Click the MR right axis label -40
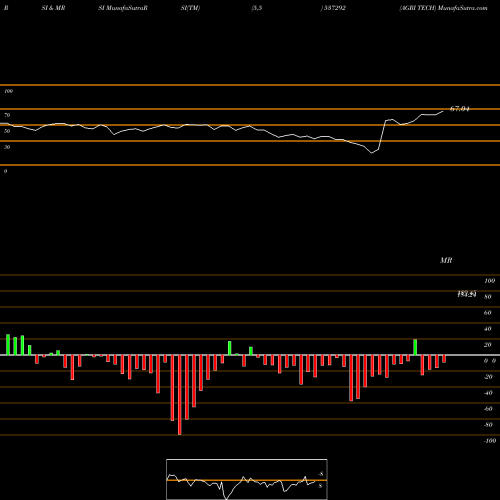The width and height of the screenshot is (500, 500). (x=488, y=393)
